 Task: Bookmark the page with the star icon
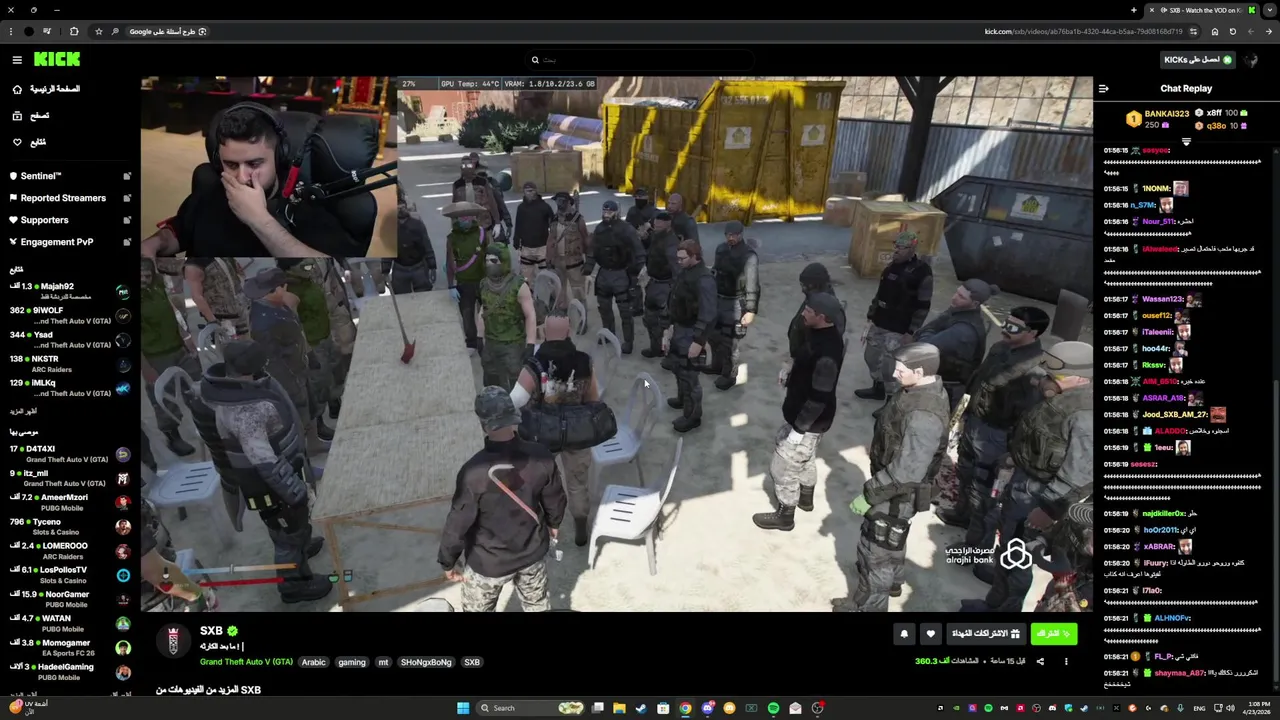98,31
